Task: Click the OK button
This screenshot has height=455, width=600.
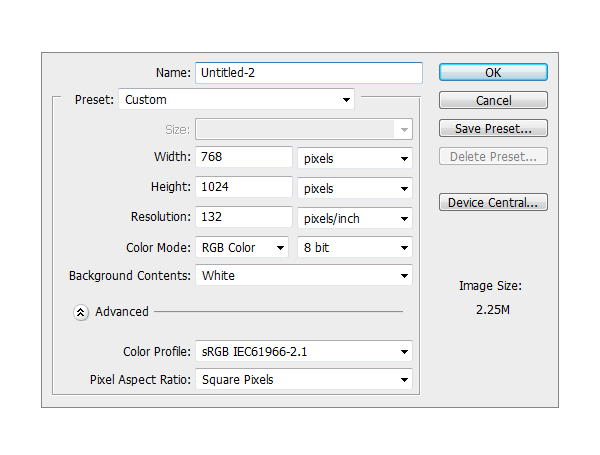Action: pos(493,73)
